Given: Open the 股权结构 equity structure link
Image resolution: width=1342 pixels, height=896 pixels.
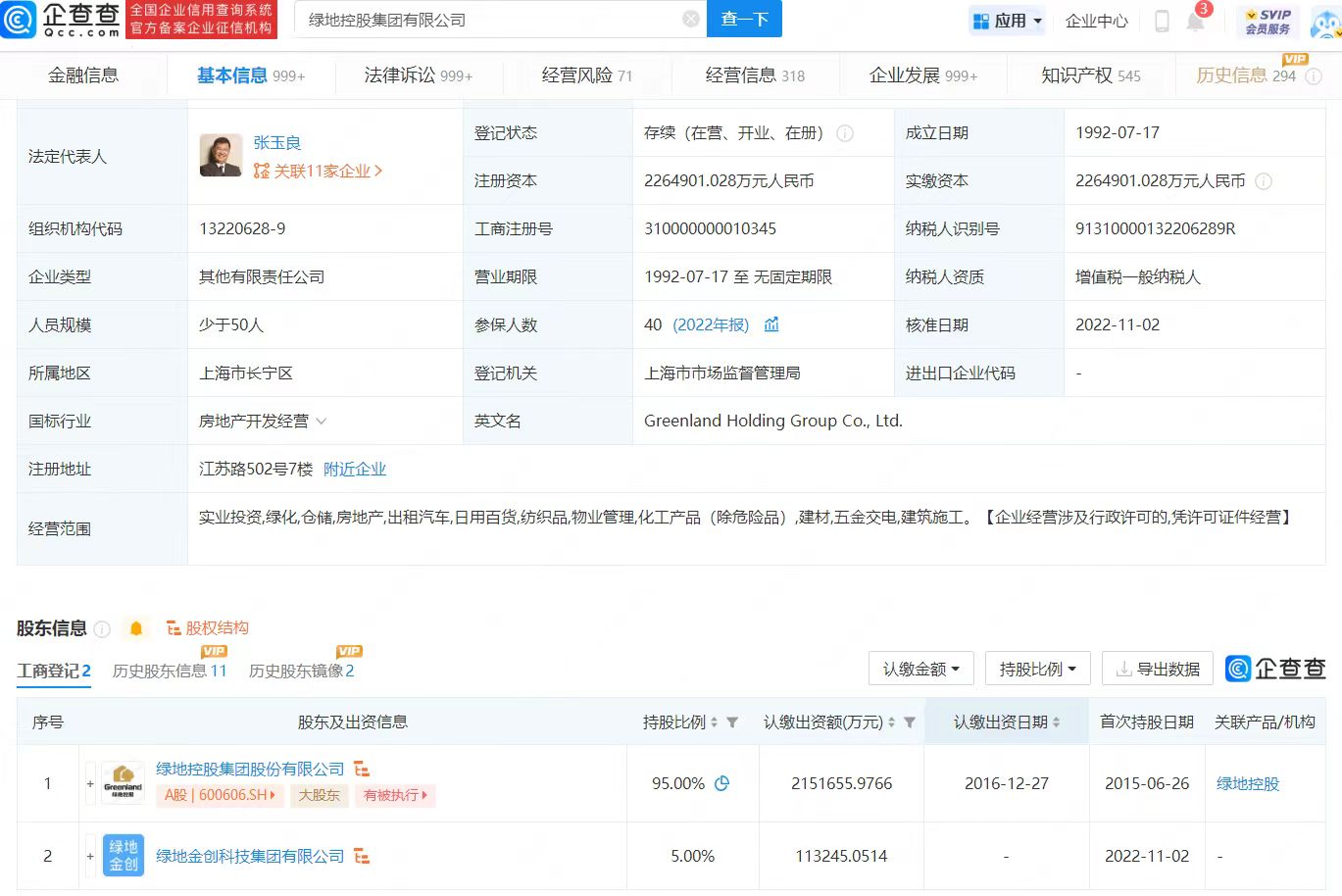Looking at the screenshot, I should [208, 628].
